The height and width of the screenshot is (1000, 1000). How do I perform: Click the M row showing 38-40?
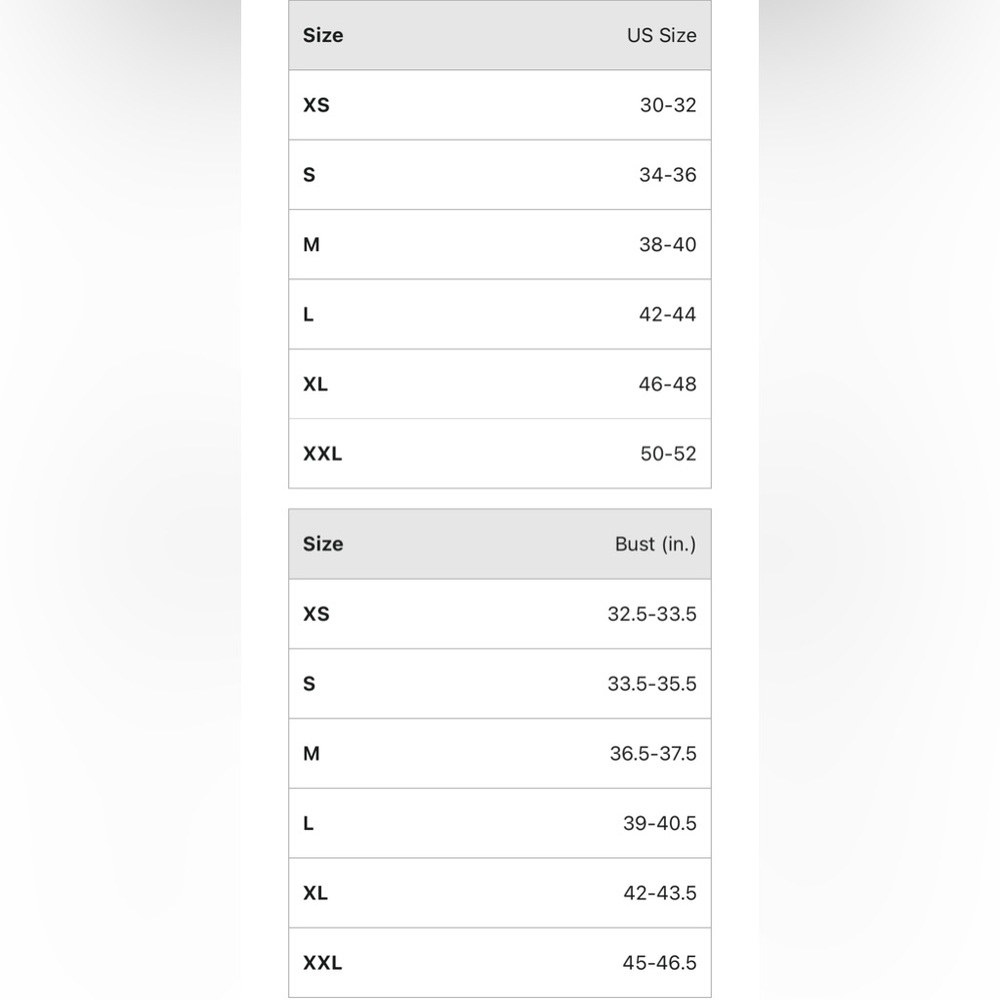pyautogui.click(x=499, y=244)
